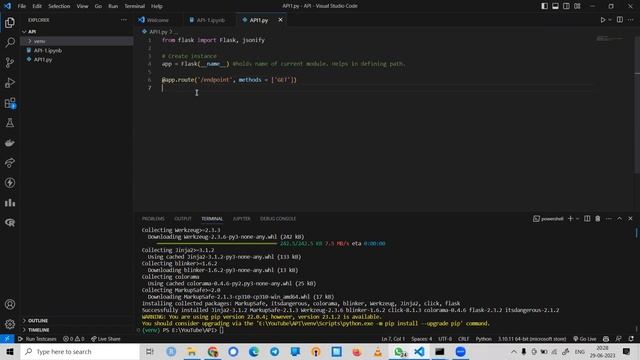Image resolution: width=640 pixels, height=360 pixels.
Task: Add a new terminal with plus icon
Action: click(570, 219)
